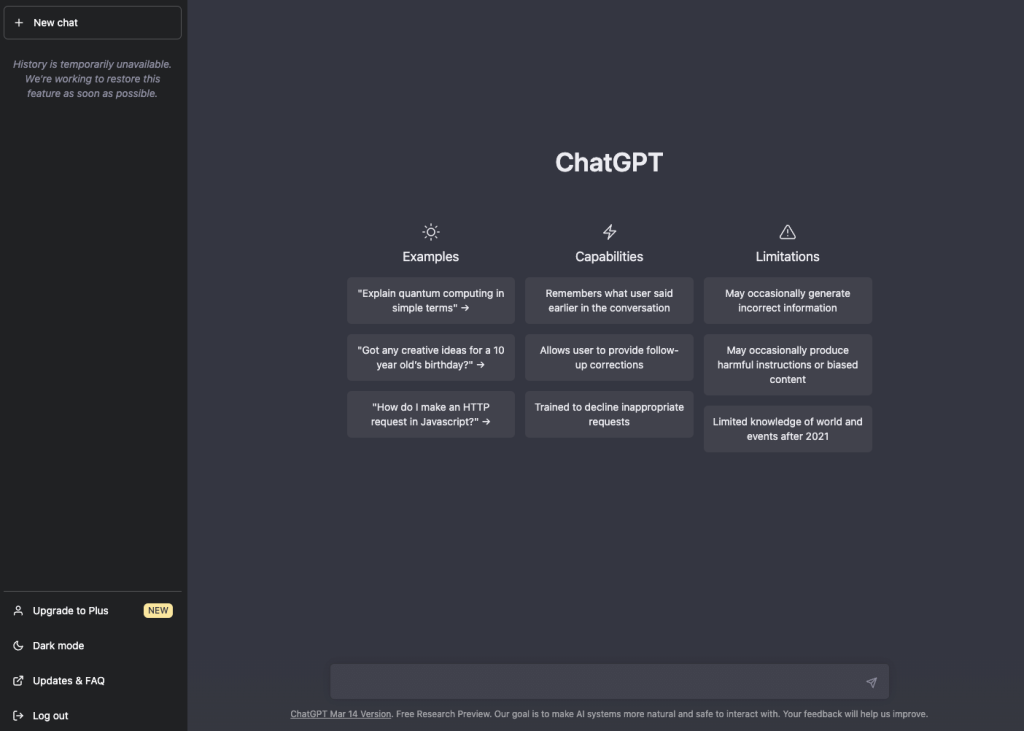Click the plus icon beside New chat

[x=19, y=23]
